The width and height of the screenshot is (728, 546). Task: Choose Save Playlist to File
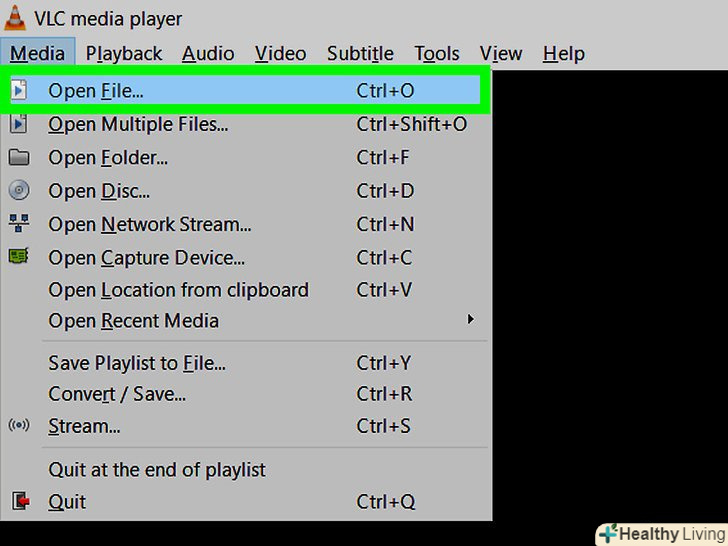pos(137,363)
